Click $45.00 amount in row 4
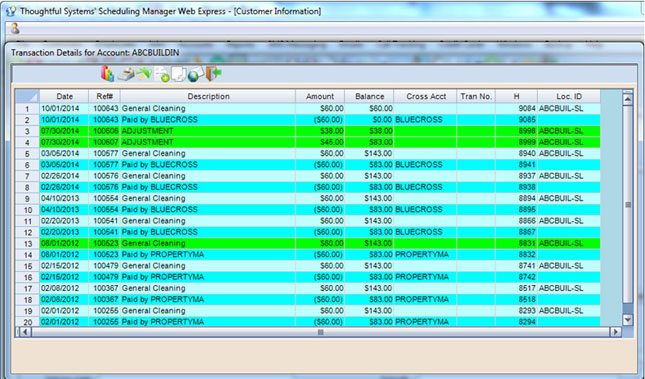This screenshot has width=645, height=379. click(x=332, y=142)
